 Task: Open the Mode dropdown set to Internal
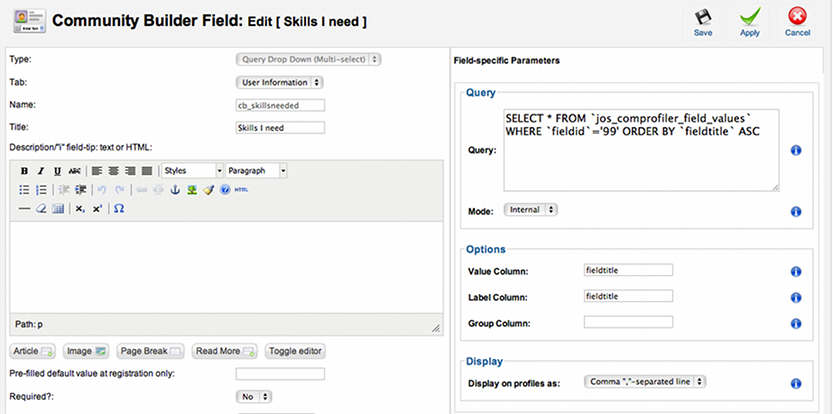531,211
